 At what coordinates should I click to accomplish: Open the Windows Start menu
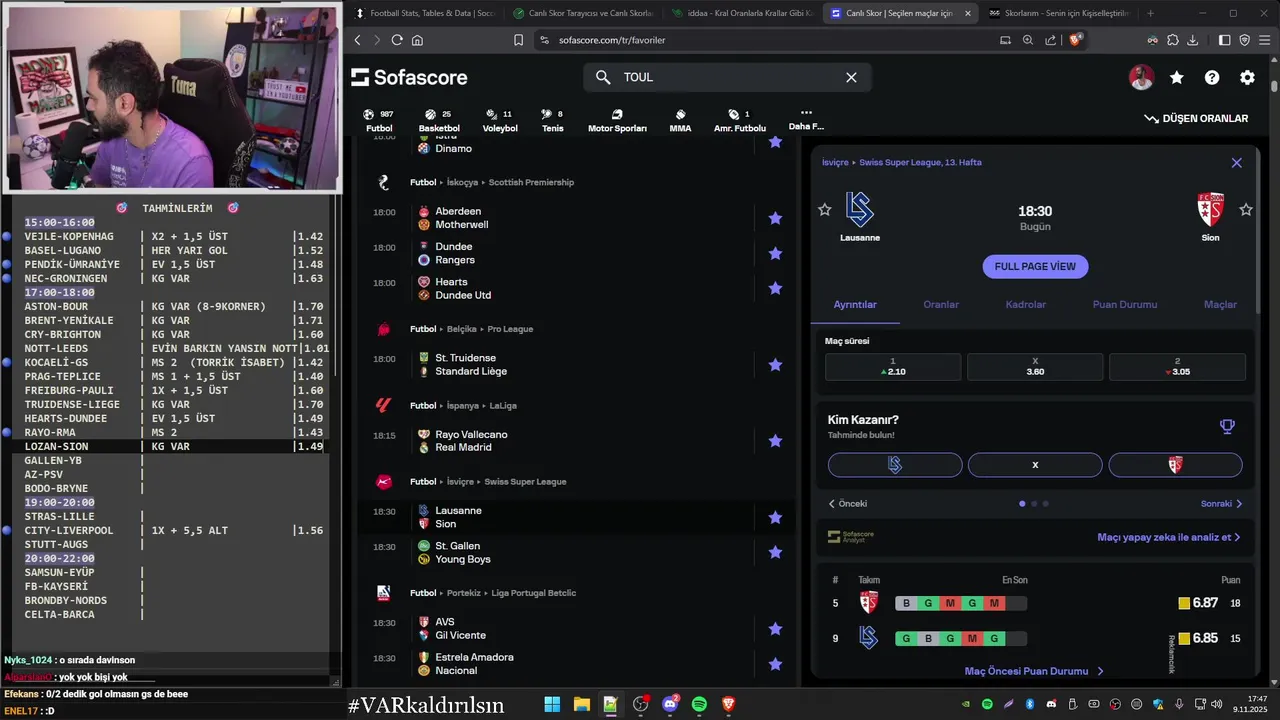(552, 704)
